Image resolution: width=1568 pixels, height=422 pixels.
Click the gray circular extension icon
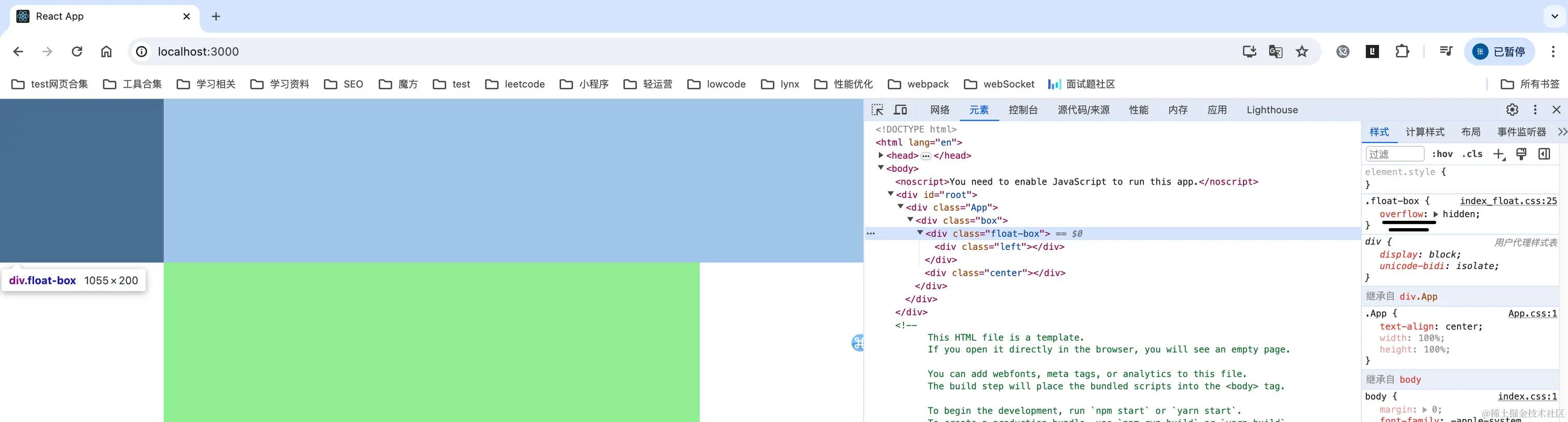point(1343,52)
